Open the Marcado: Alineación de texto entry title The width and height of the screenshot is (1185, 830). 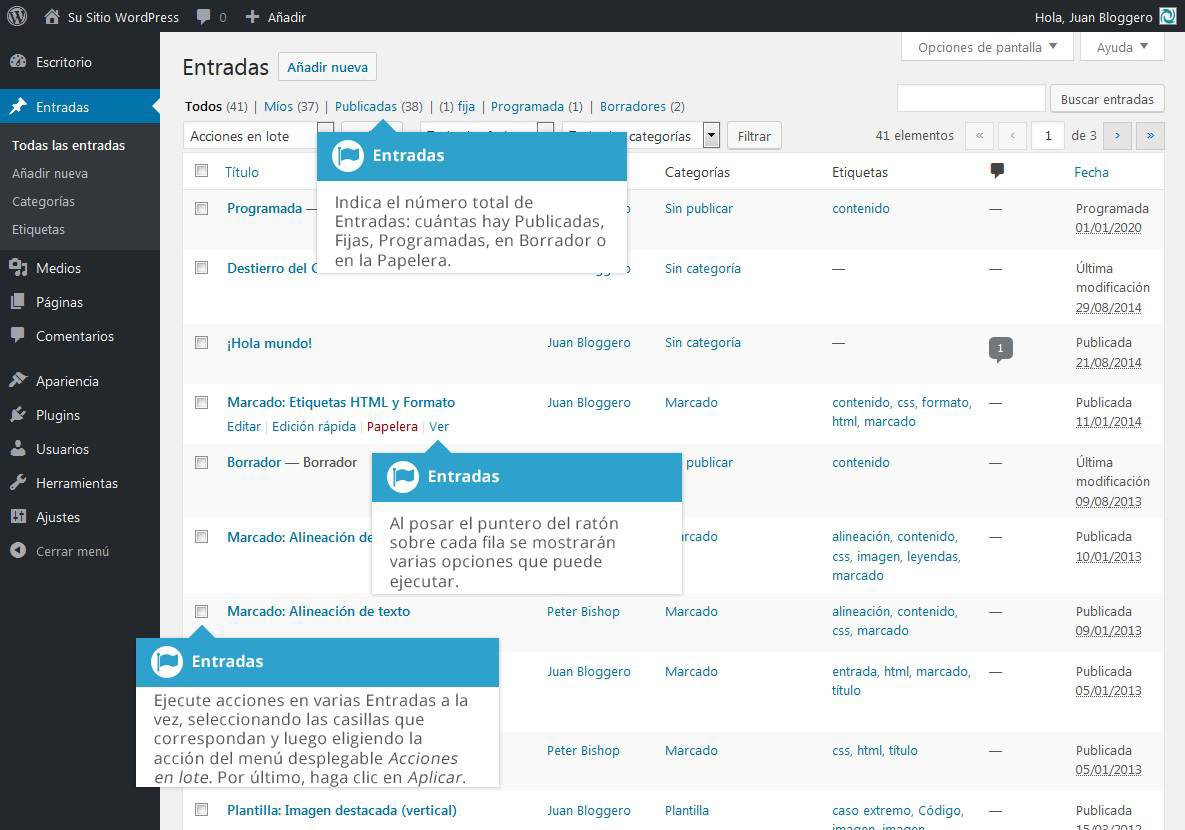coord(318,611)
